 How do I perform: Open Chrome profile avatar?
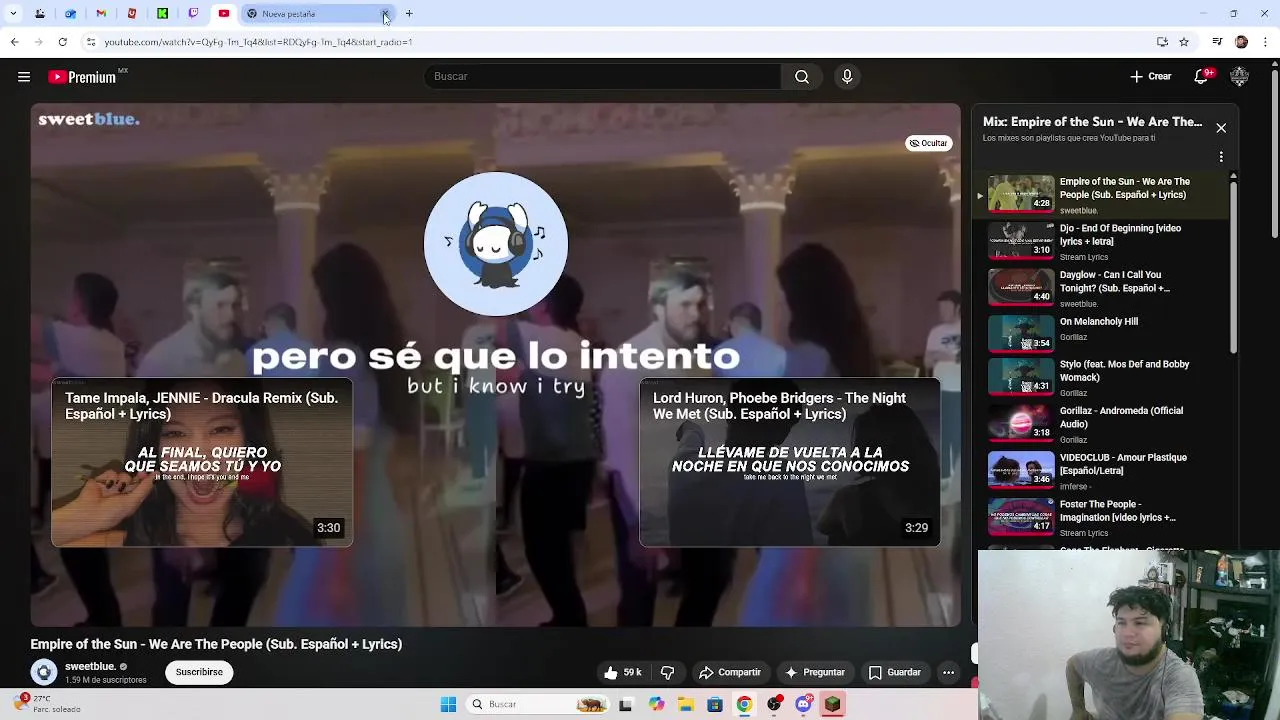coord(1241,42)
